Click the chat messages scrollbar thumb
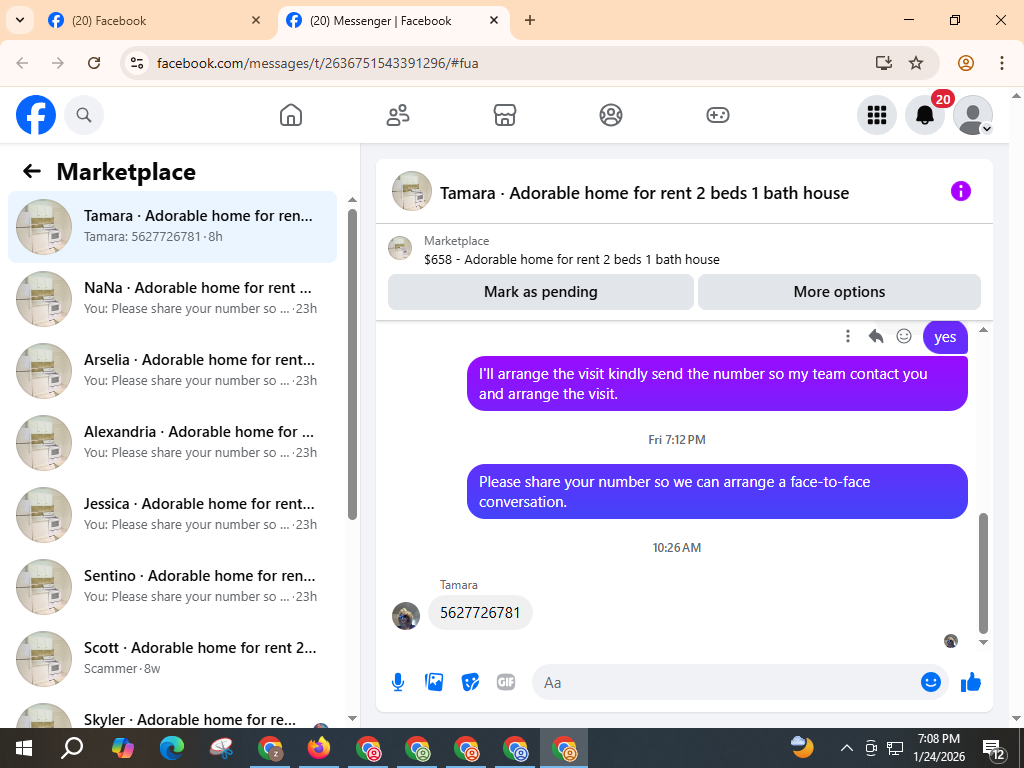This screenshot has width=1024, height=768. pyautogui.click(x=984, y=573)
